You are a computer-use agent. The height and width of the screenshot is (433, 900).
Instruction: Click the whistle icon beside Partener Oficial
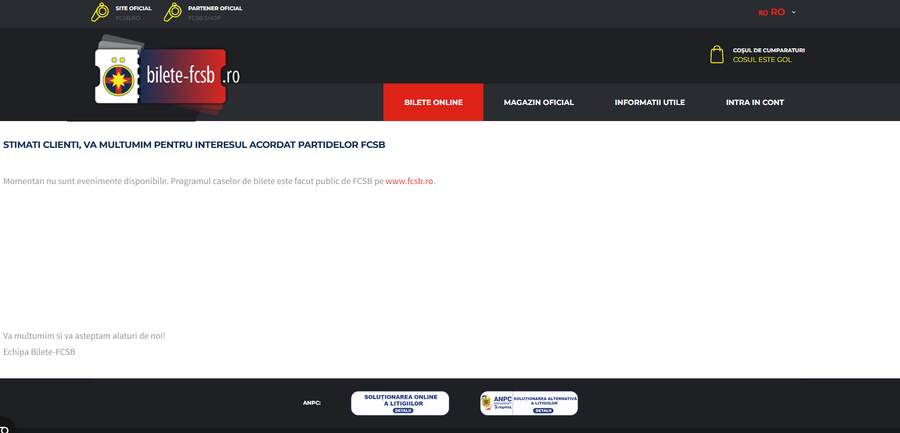point(173,12)
